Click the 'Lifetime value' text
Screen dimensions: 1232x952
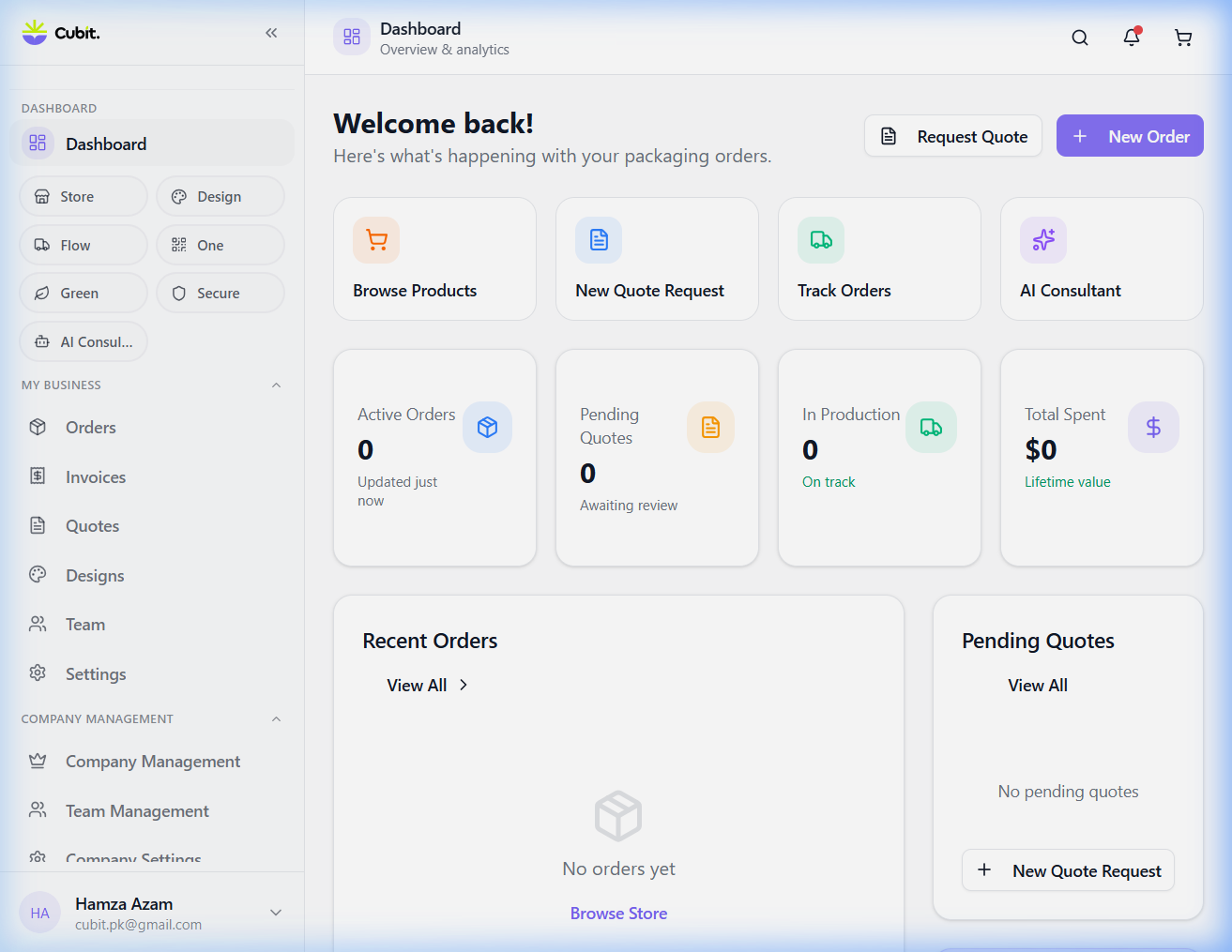point(1068,482)
